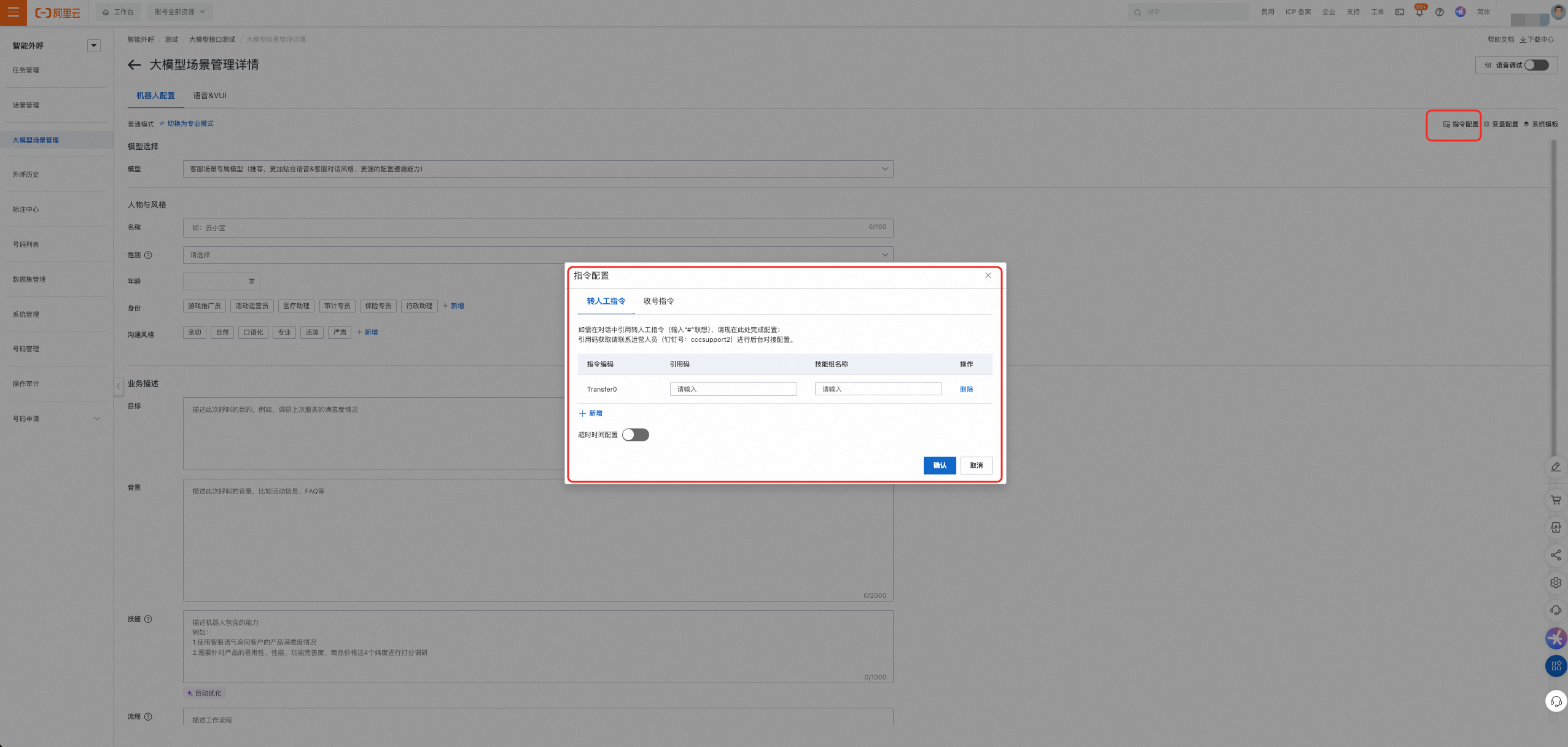Switch language via 简体

[x=1483, y=12]
